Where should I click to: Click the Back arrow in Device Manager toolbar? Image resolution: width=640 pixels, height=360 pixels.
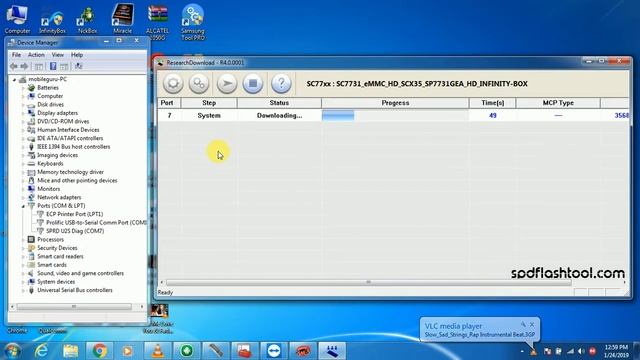pos(14,66)
